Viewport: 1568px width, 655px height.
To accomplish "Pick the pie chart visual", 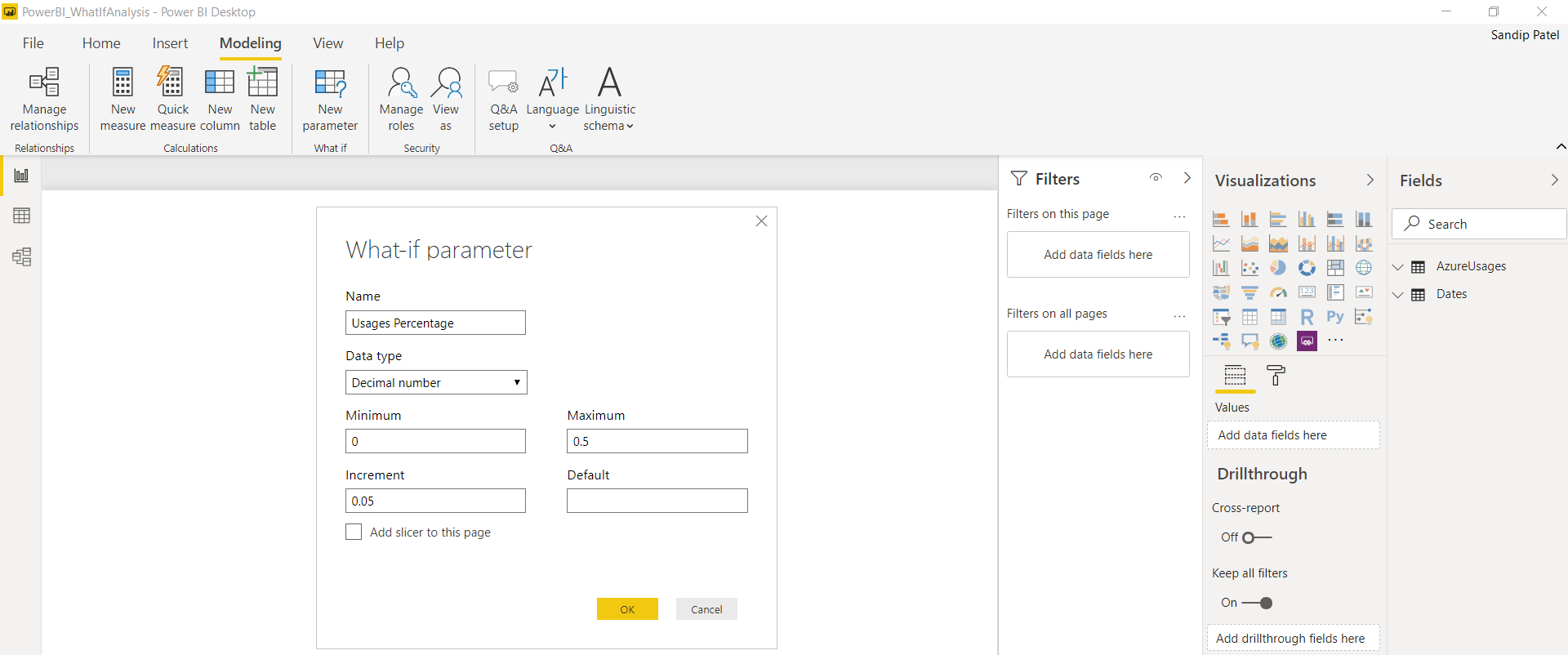I will click(x=1278, y=268).
